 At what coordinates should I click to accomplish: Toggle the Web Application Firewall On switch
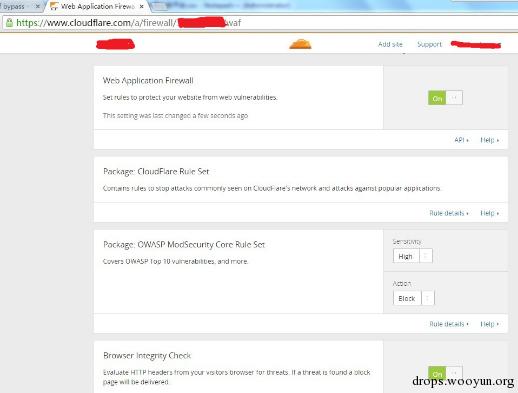445,98
